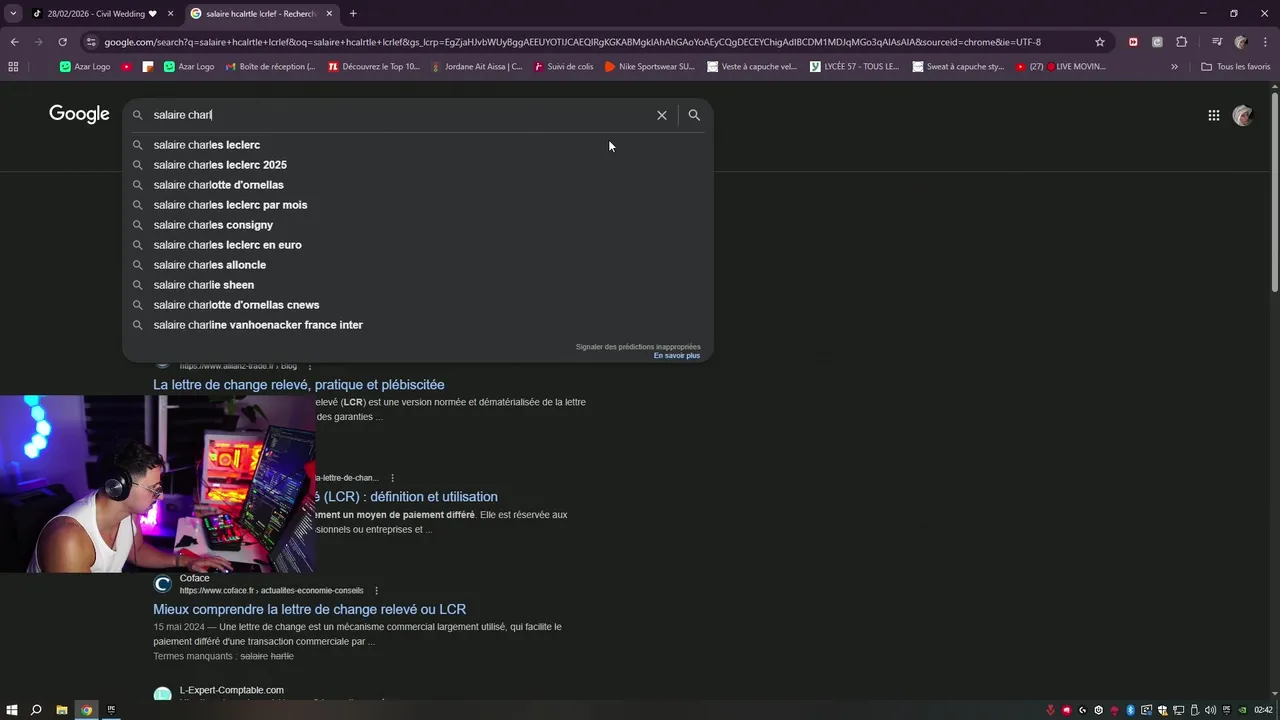Click the Chrome address bar URL
The width and height of the screenshot is (1280, 720).
(x=572, y=42)
